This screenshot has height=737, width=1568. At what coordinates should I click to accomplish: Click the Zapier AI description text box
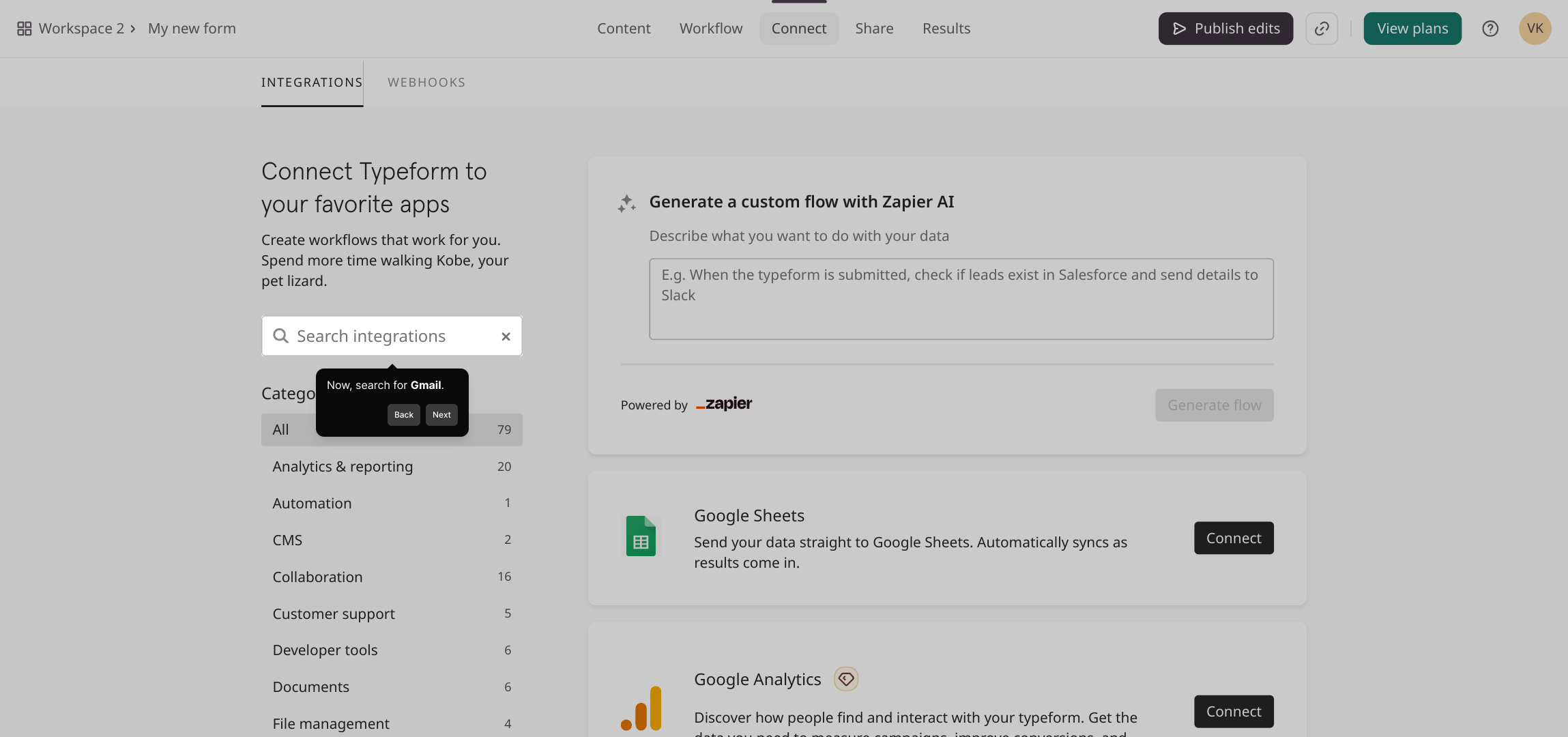[961, 299]
